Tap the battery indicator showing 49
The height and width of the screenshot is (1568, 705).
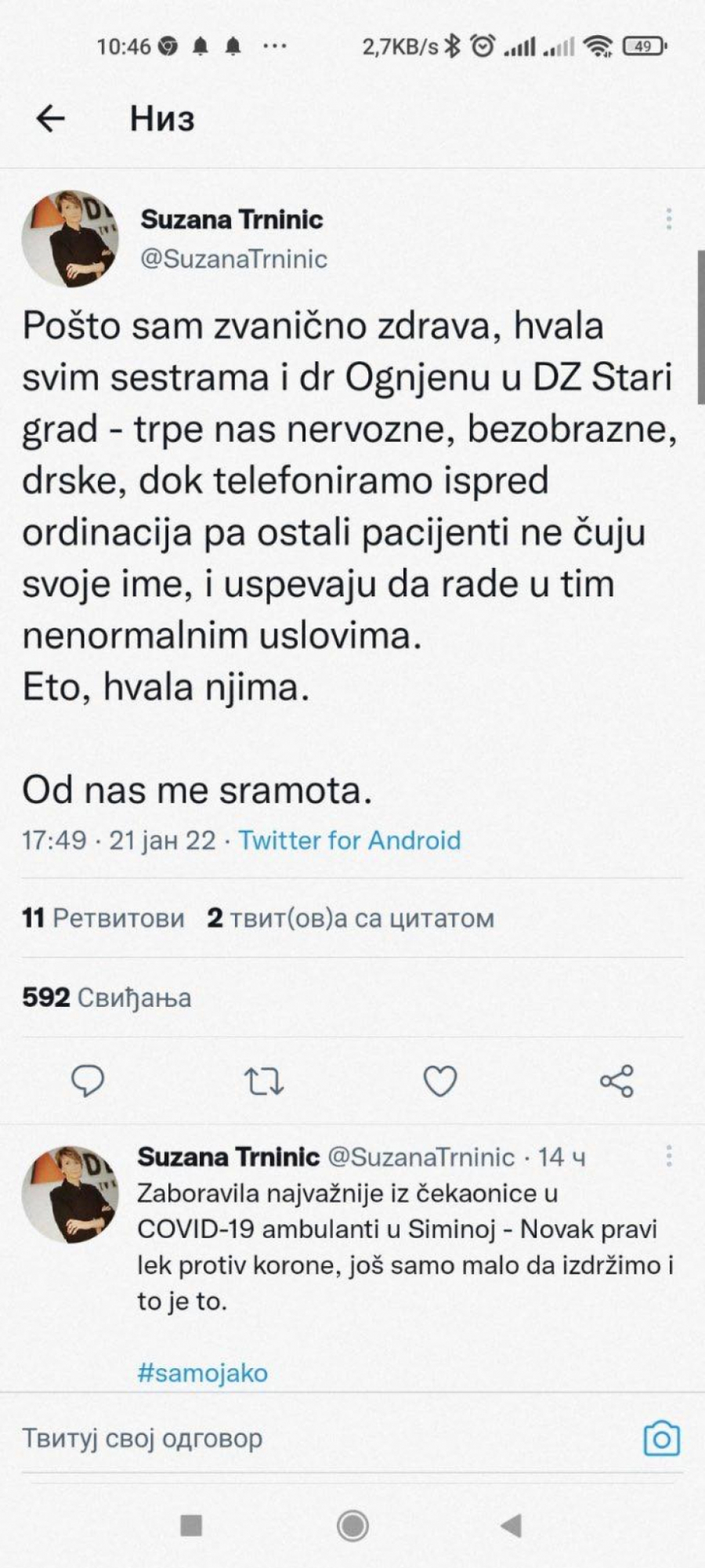(x=644, y=47)
